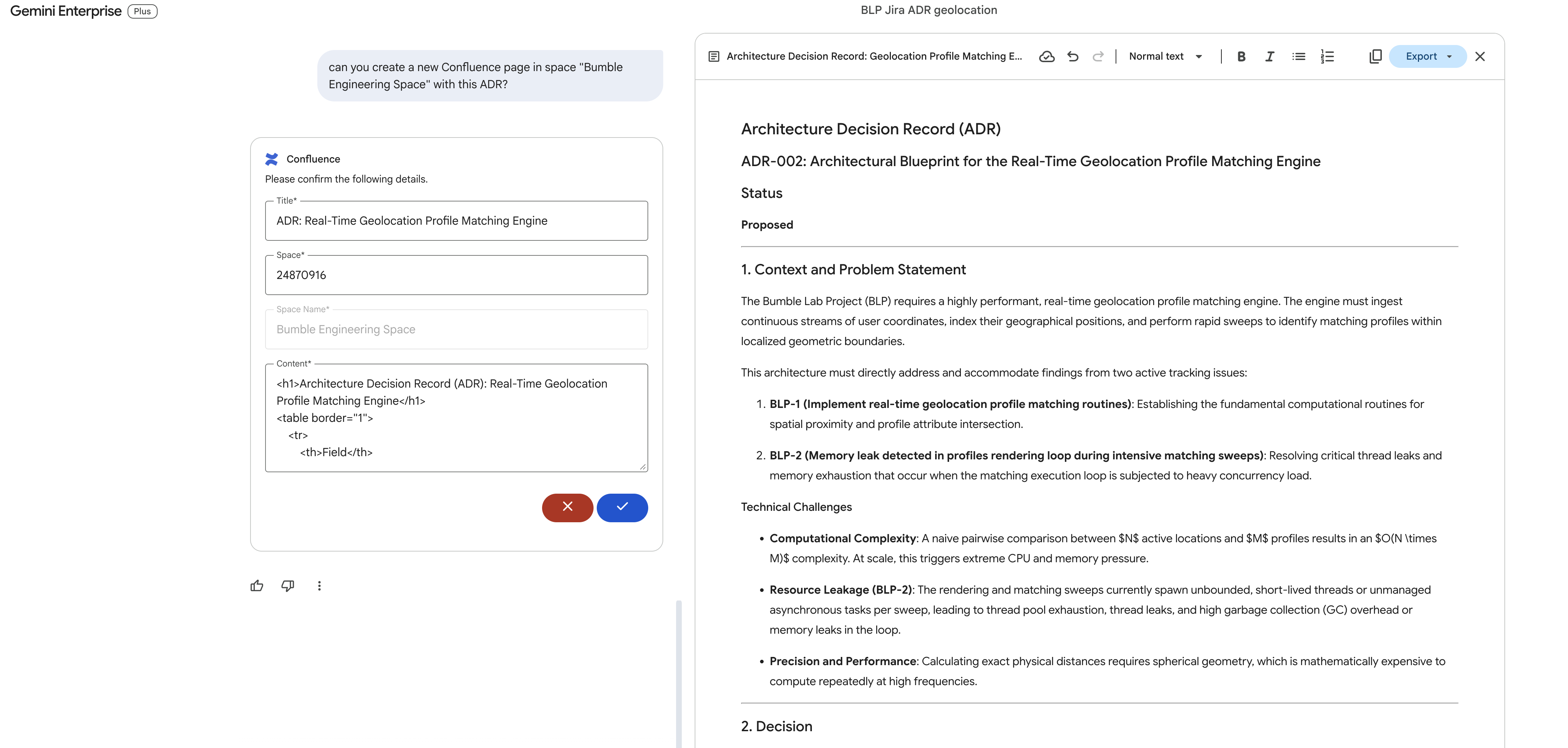
Task: Copy the document to clipboard
Action: point(1375,56)
